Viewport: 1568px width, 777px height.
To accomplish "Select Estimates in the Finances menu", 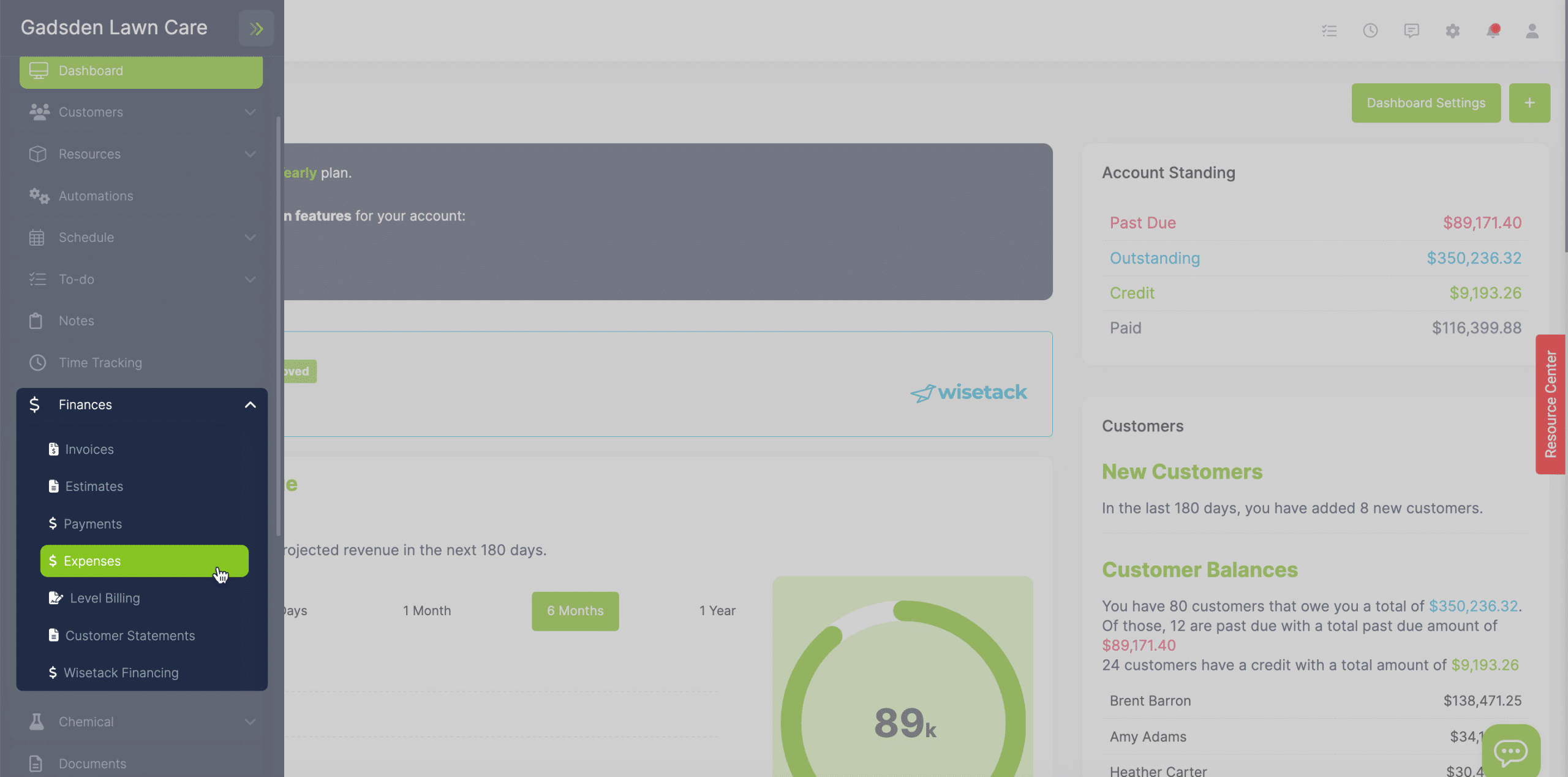I will click(144, 486).
